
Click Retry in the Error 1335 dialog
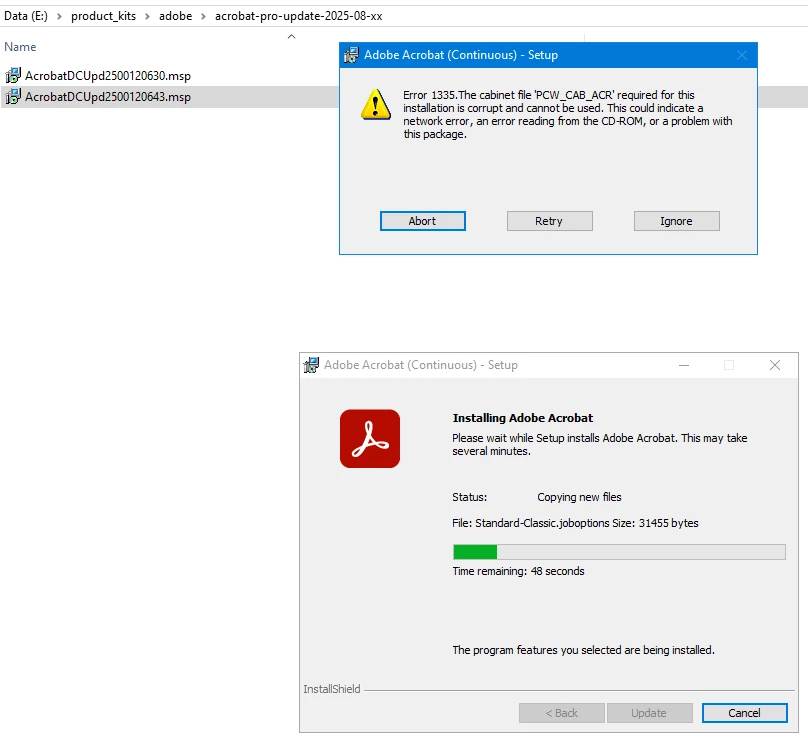(549, 221)
